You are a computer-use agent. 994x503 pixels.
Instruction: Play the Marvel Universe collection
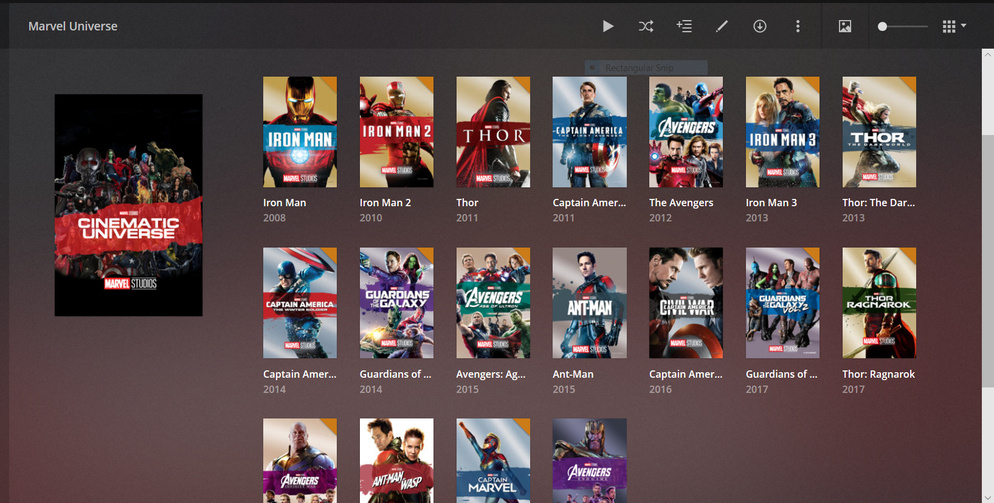(608, 26)
